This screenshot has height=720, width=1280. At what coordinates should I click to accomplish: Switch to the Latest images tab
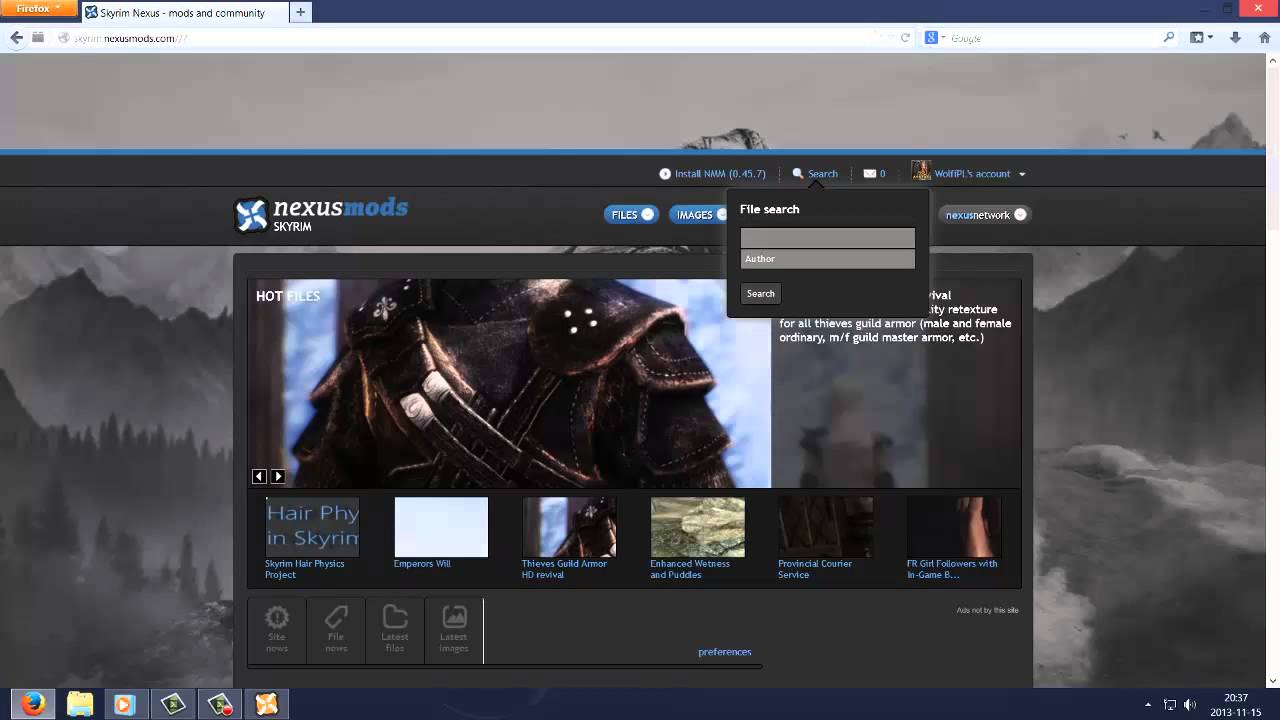click(454, 630)
